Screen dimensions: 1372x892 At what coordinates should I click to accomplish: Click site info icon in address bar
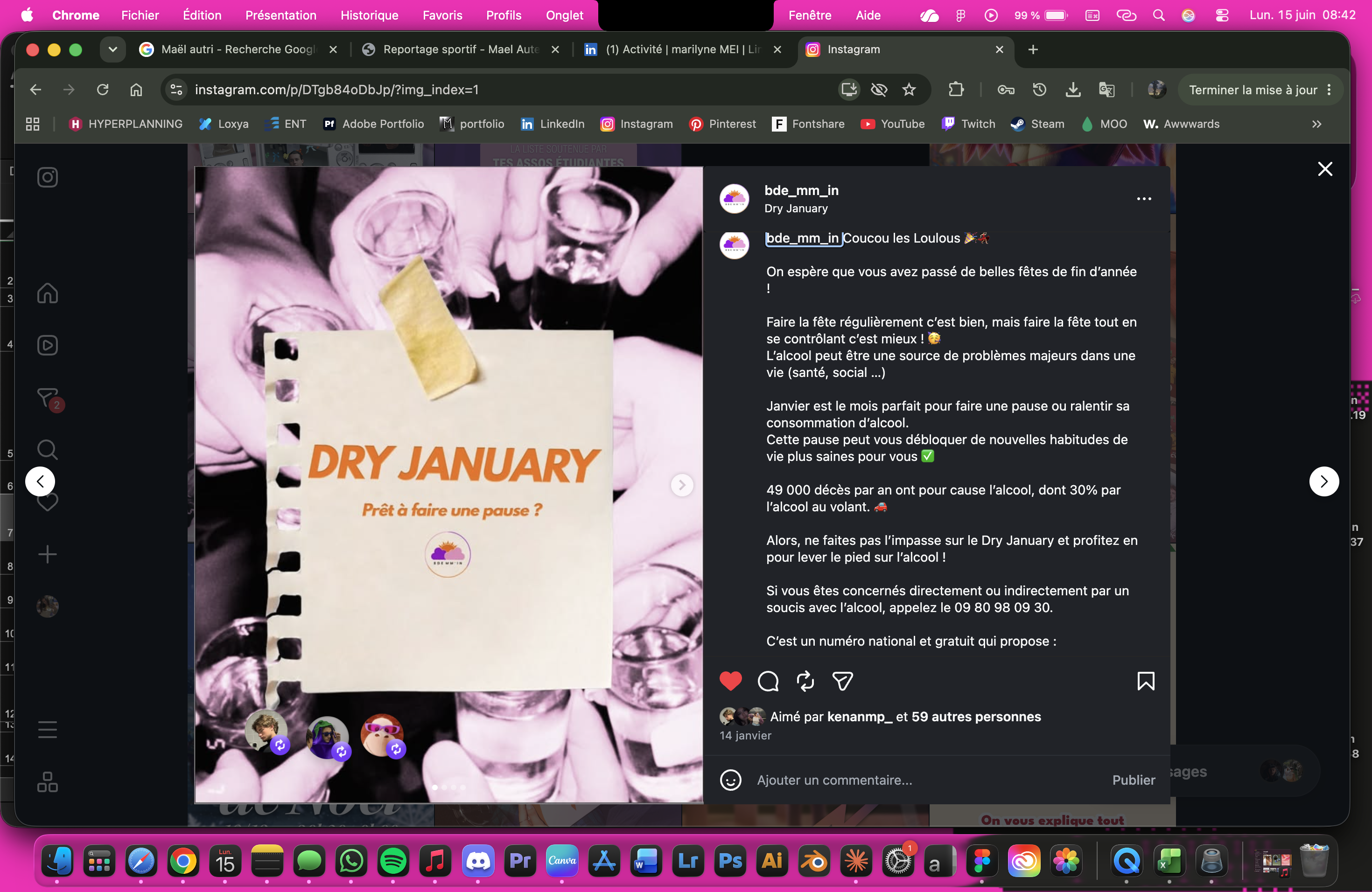176,89
